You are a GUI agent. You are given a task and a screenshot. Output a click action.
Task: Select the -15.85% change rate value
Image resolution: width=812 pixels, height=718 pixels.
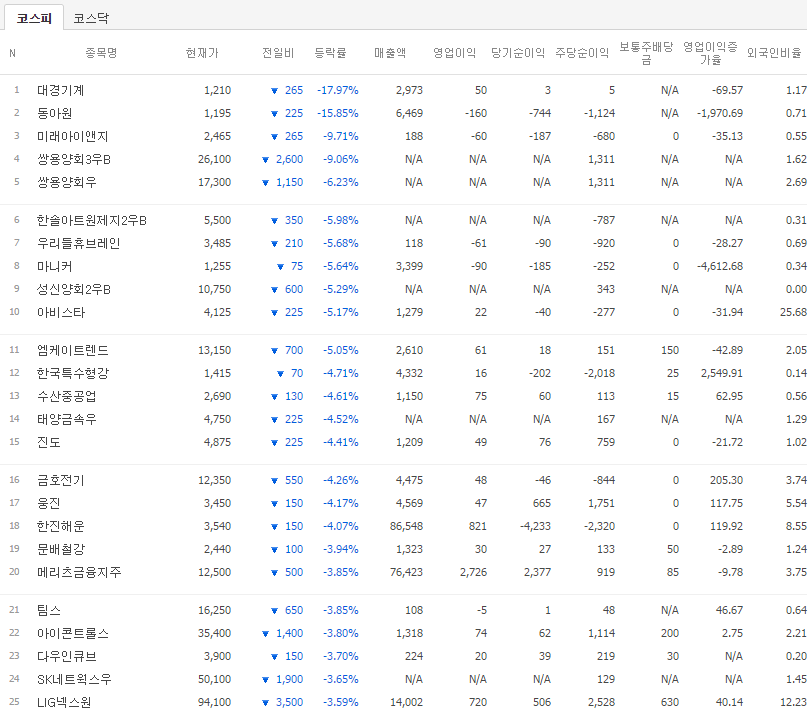(x=338, y=113)
